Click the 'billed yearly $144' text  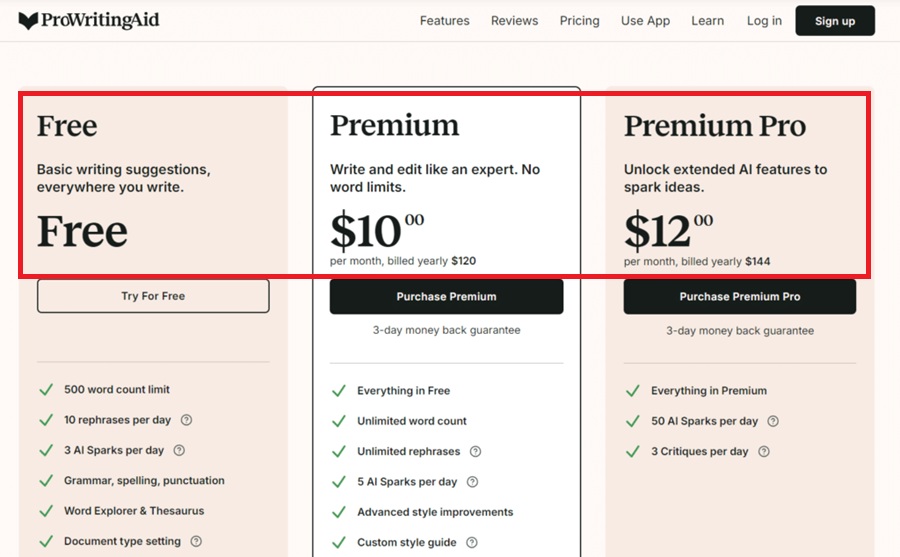726,261
